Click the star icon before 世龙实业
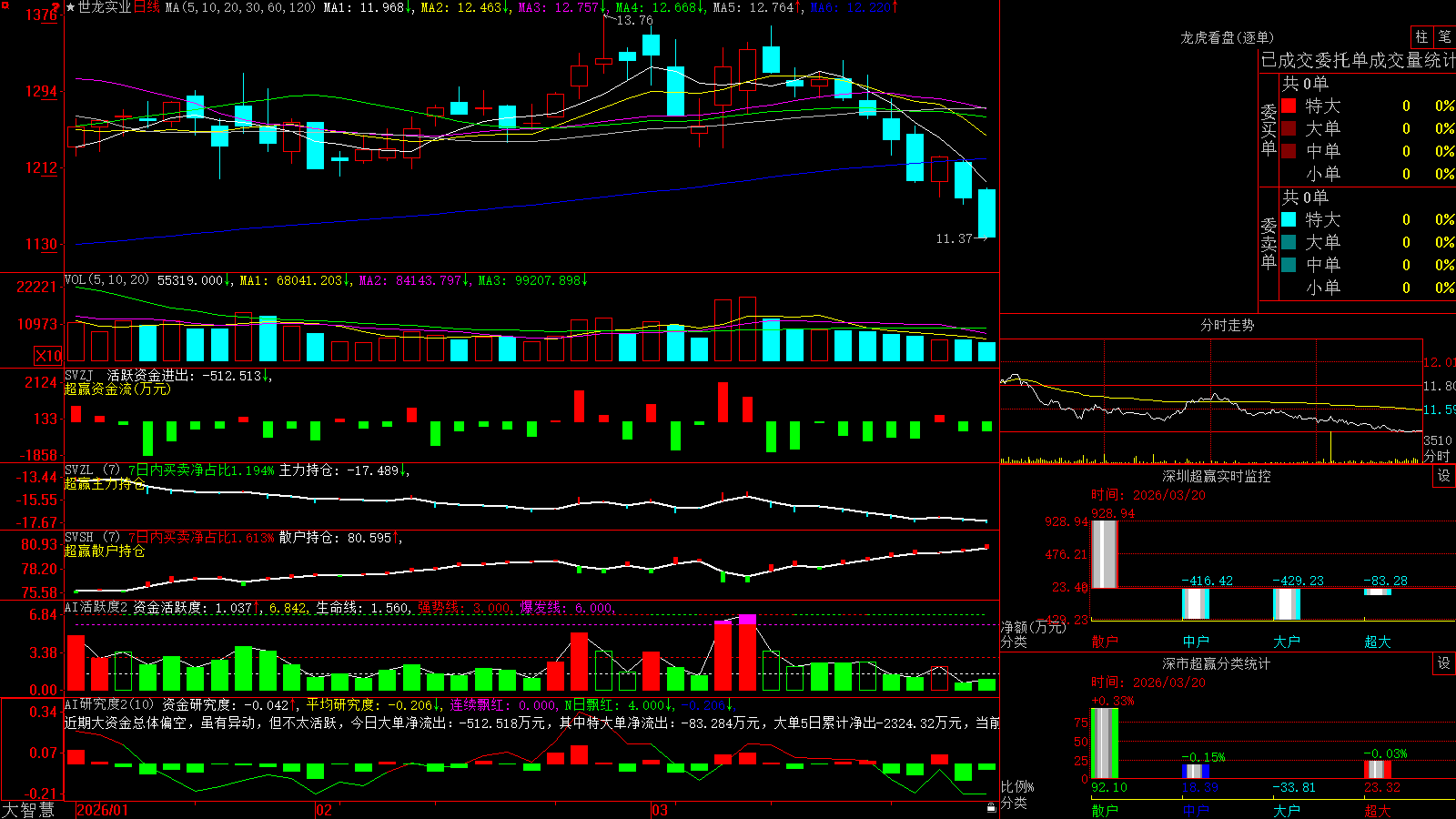Image resolution: width=1456 pixels, height=819 pixels. point(70,7)
